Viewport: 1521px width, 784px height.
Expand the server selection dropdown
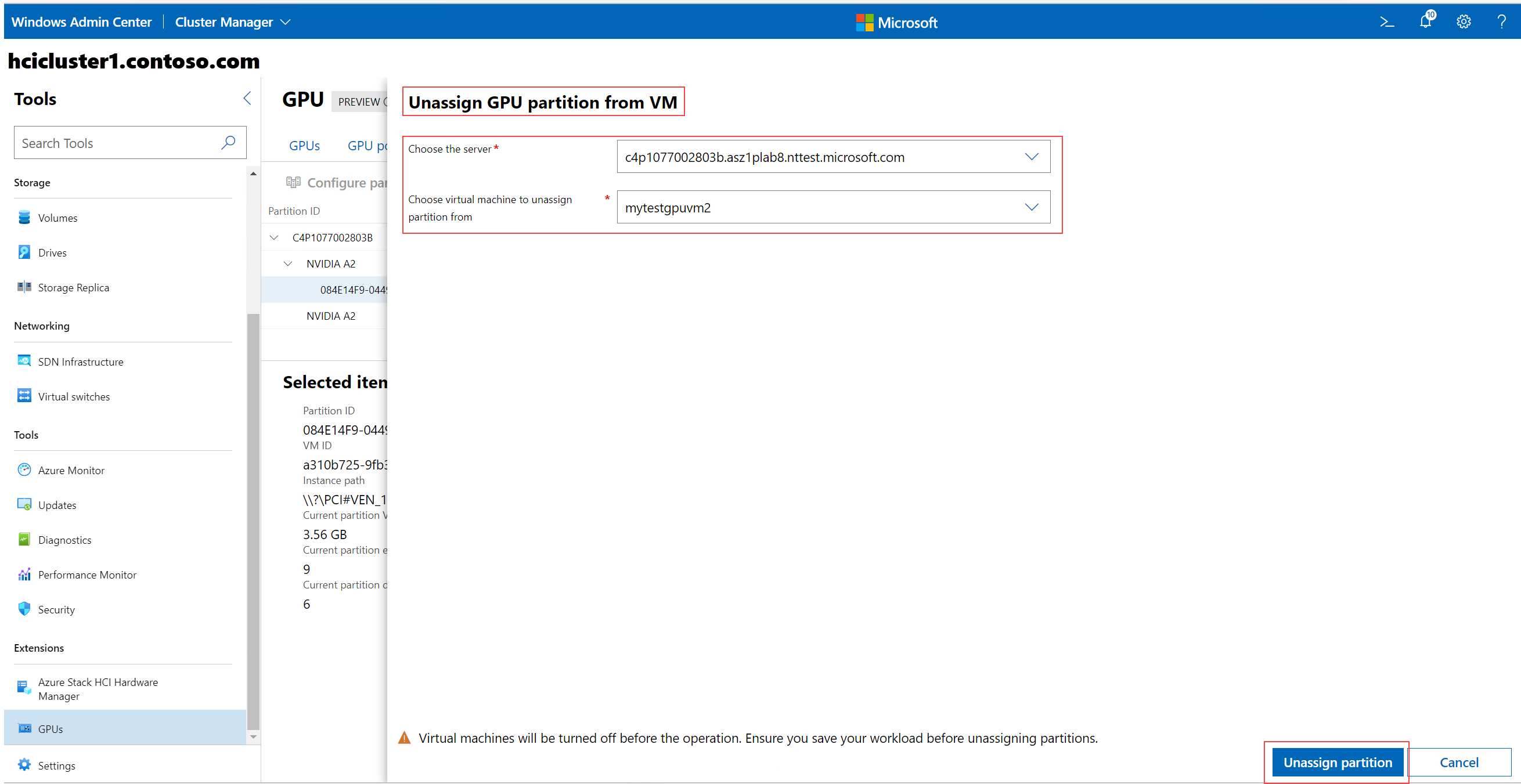pos(1034,156)
